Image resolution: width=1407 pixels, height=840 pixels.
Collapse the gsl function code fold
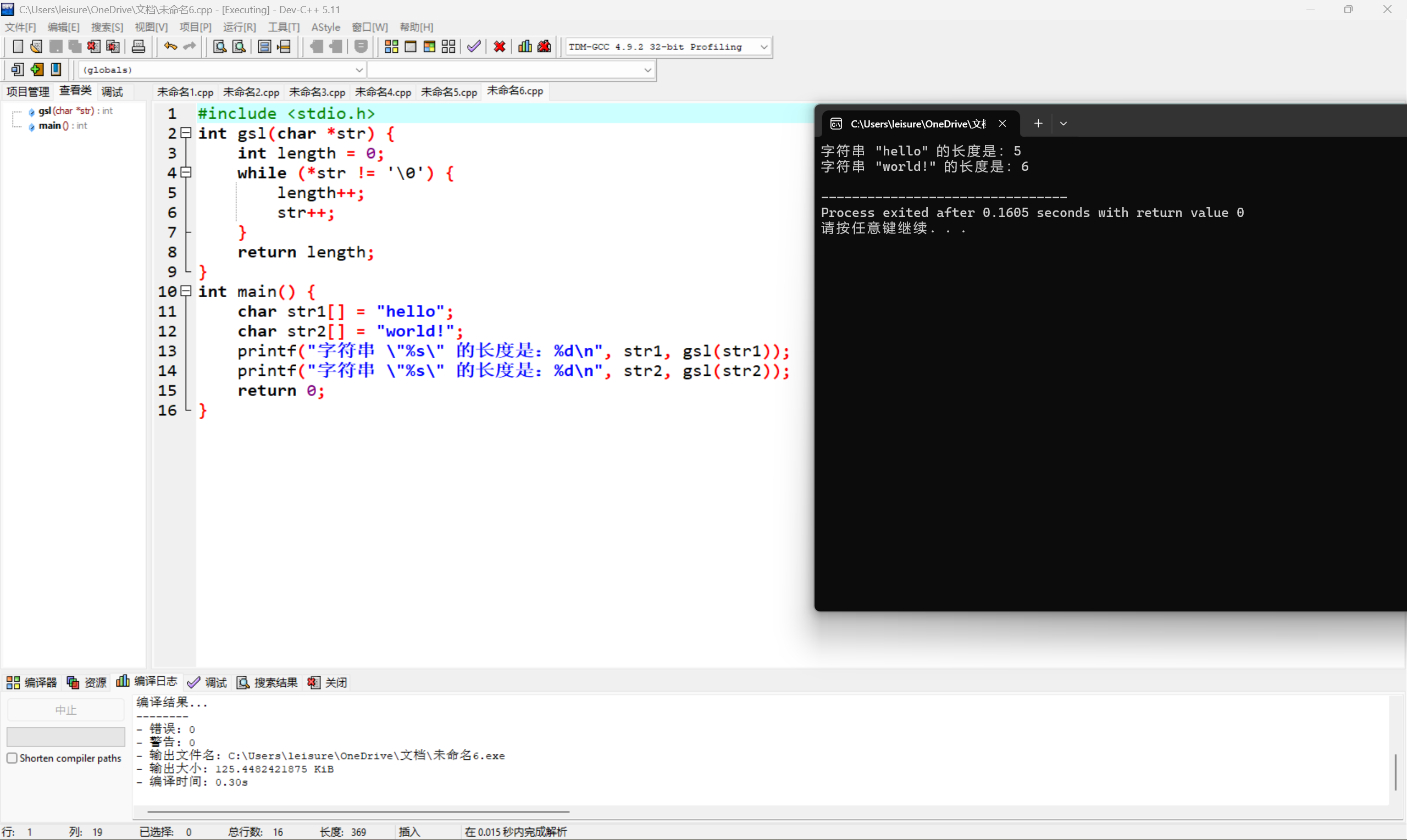[186, 133]
